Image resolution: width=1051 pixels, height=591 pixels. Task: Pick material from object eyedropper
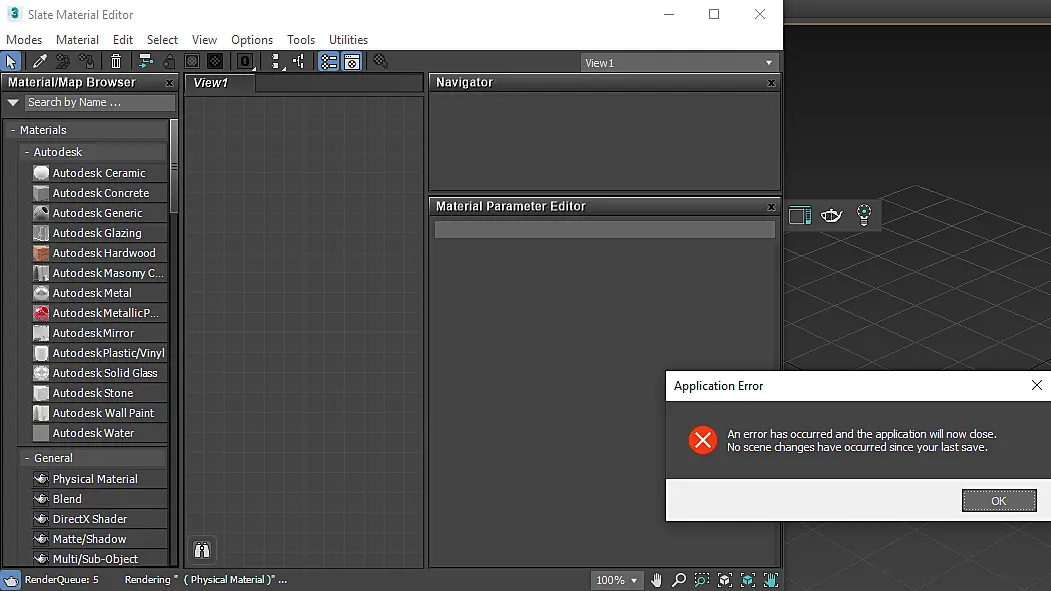[40, 62]
